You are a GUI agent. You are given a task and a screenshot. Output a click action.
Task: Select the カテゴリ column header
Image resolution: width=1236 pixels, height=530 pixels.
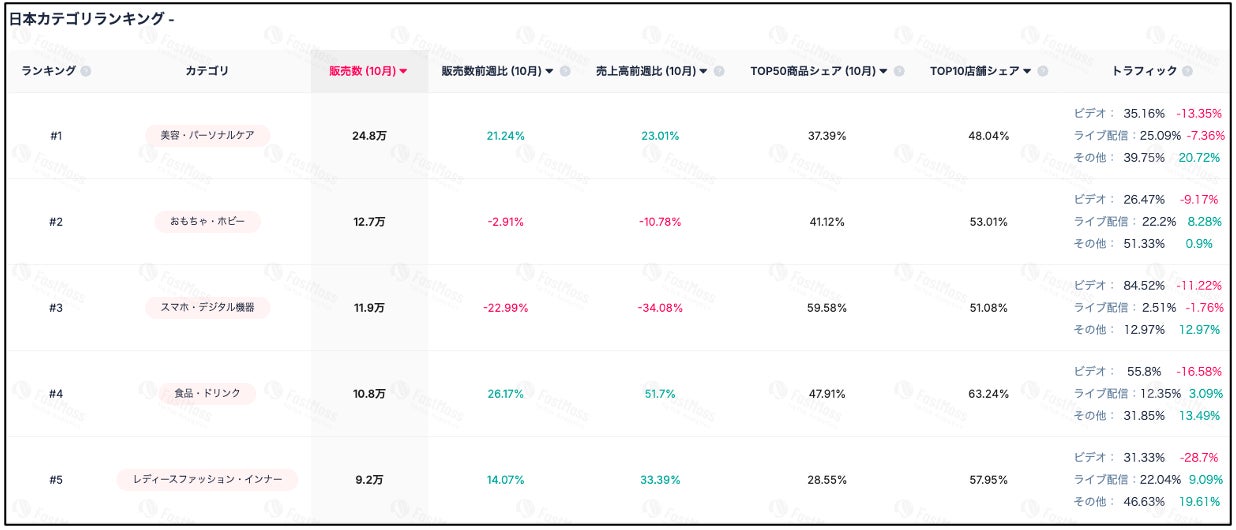coord(207,71)
